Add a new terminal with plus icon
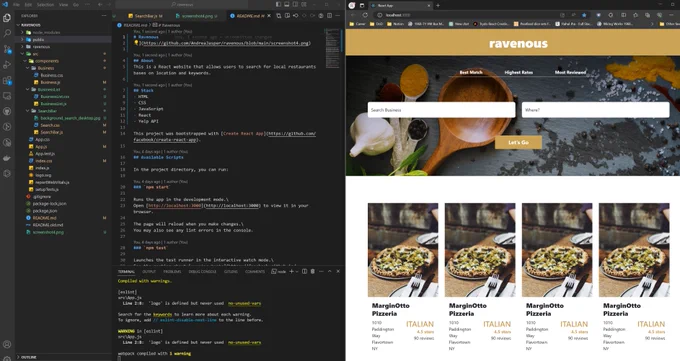The height and width of the screenshot is (361, 680). 291,271
